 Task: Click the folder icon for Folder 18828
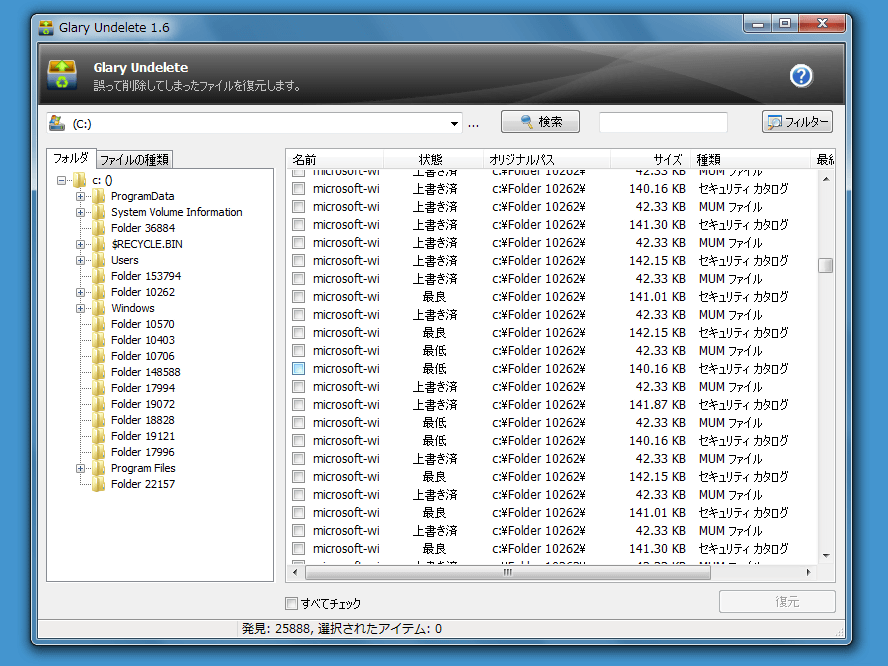99,420
